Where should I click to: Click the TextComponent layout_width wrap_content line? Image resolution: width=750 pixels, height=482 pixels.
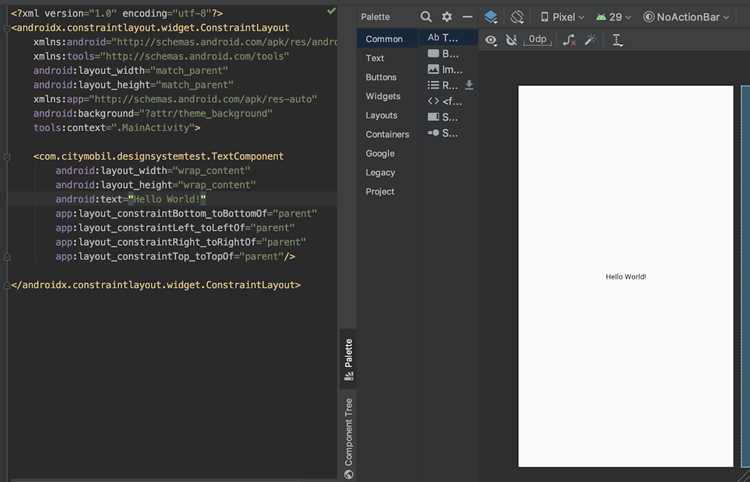[x=153, y=171]
